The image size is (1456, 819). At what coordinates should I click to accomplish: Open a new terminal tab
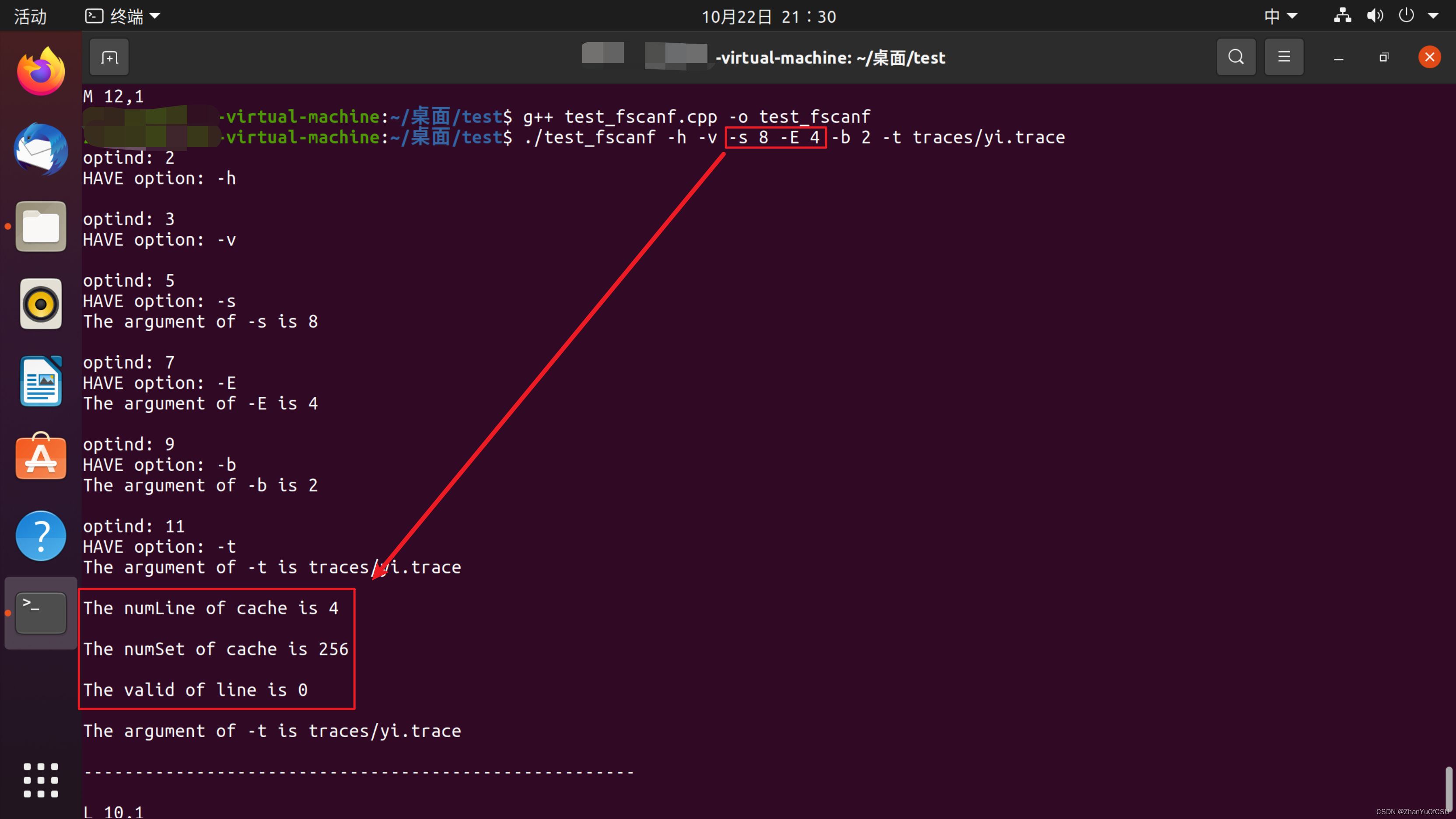coord(109,57)
